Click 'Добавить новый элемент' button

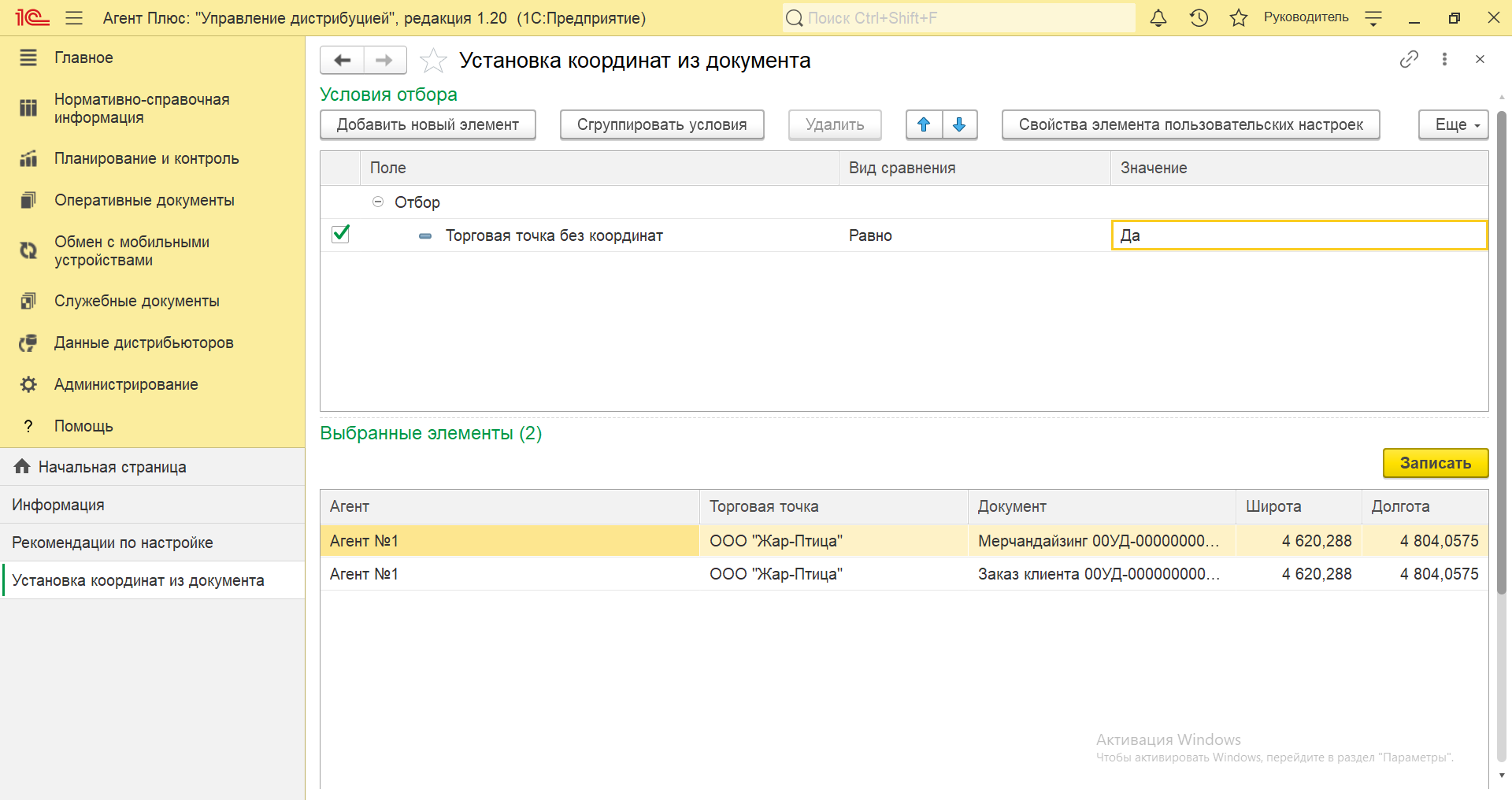[x=428, y=124]
